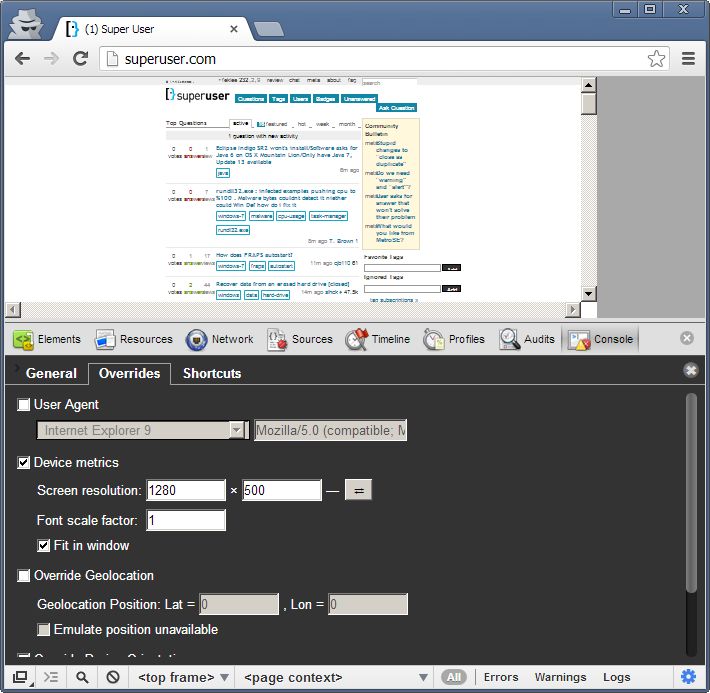This screenshot has height=693, width=710.
Task: Maximize the Chrome window
Action: tap(650, 10)
